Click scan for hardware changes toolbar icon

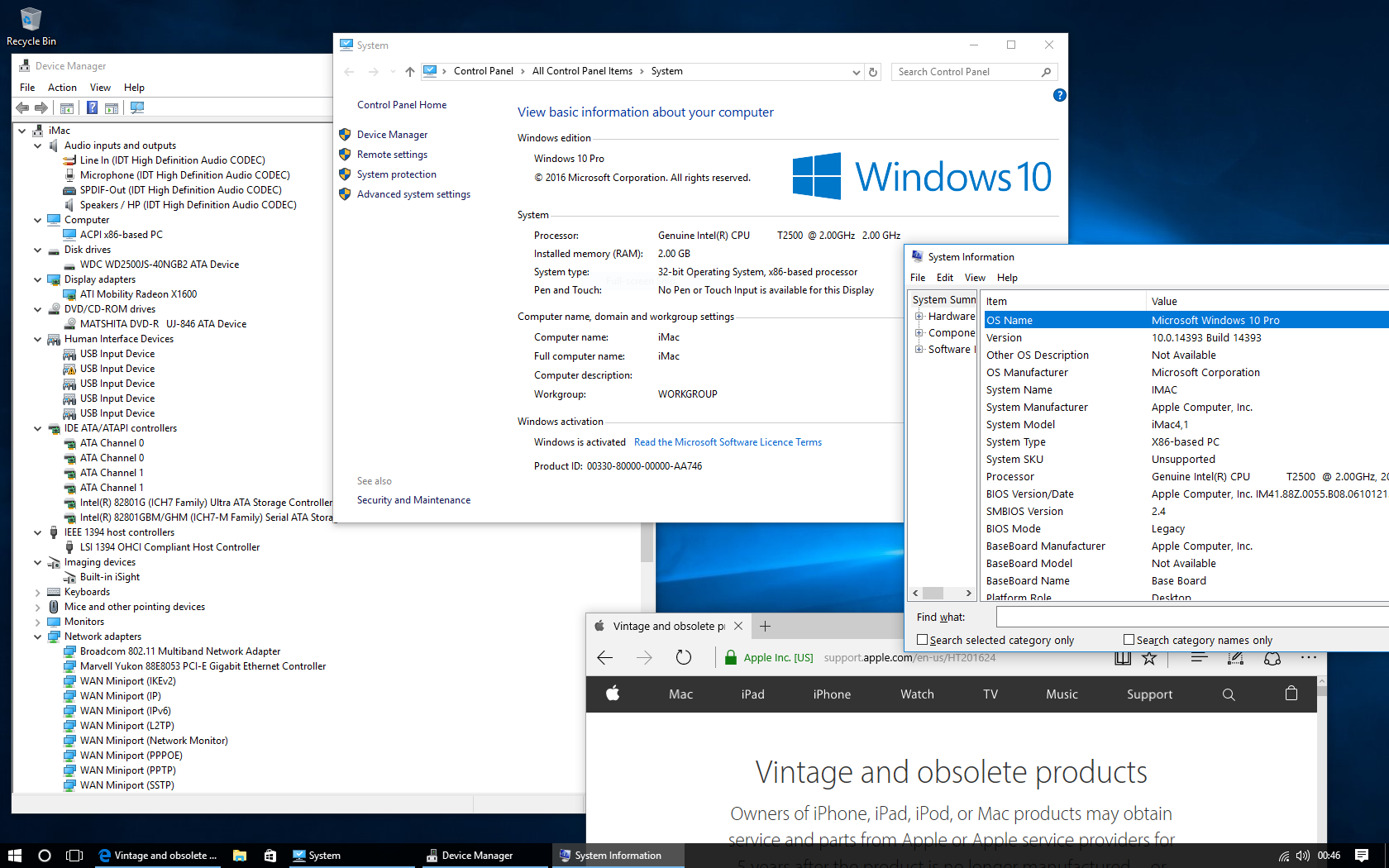click(x=137, y=107)
